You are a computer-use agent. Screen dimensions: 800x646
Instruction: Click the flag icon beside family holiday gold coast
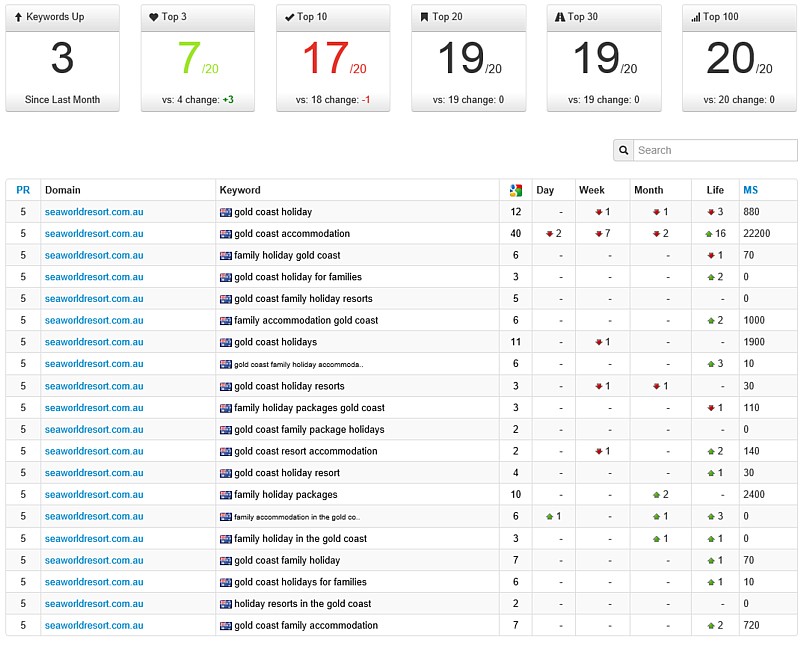226,256
